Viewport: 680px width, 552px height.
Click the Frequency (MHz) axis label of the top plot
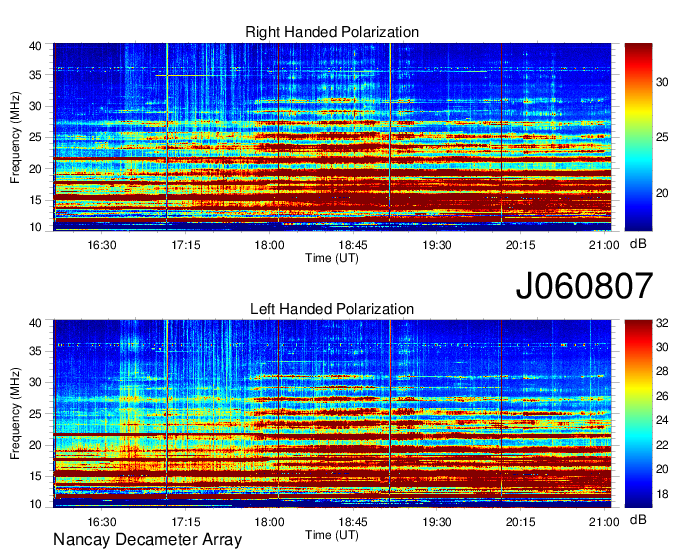(x=15, y=137)
